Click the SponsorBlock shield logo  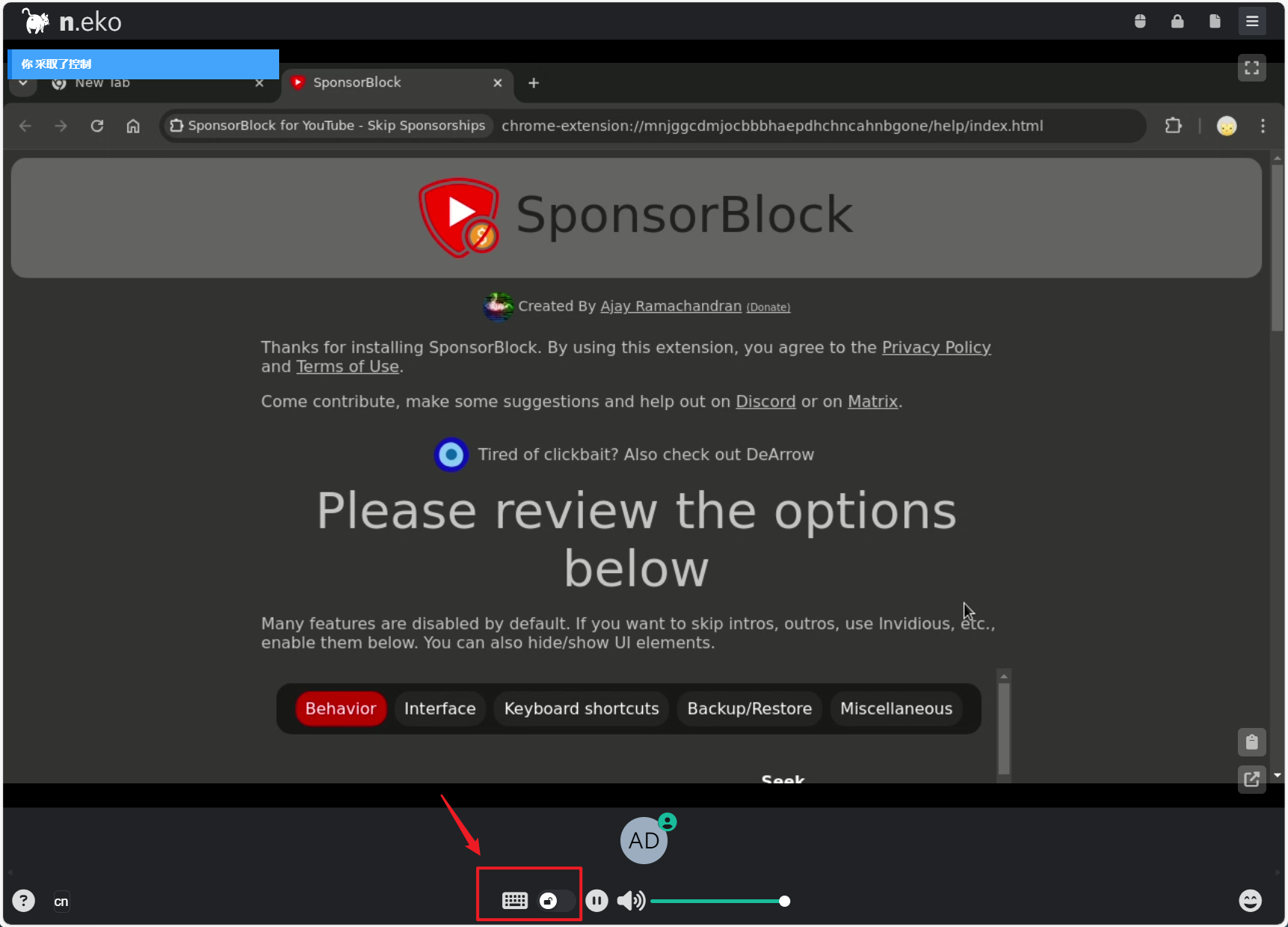[459, 217]
